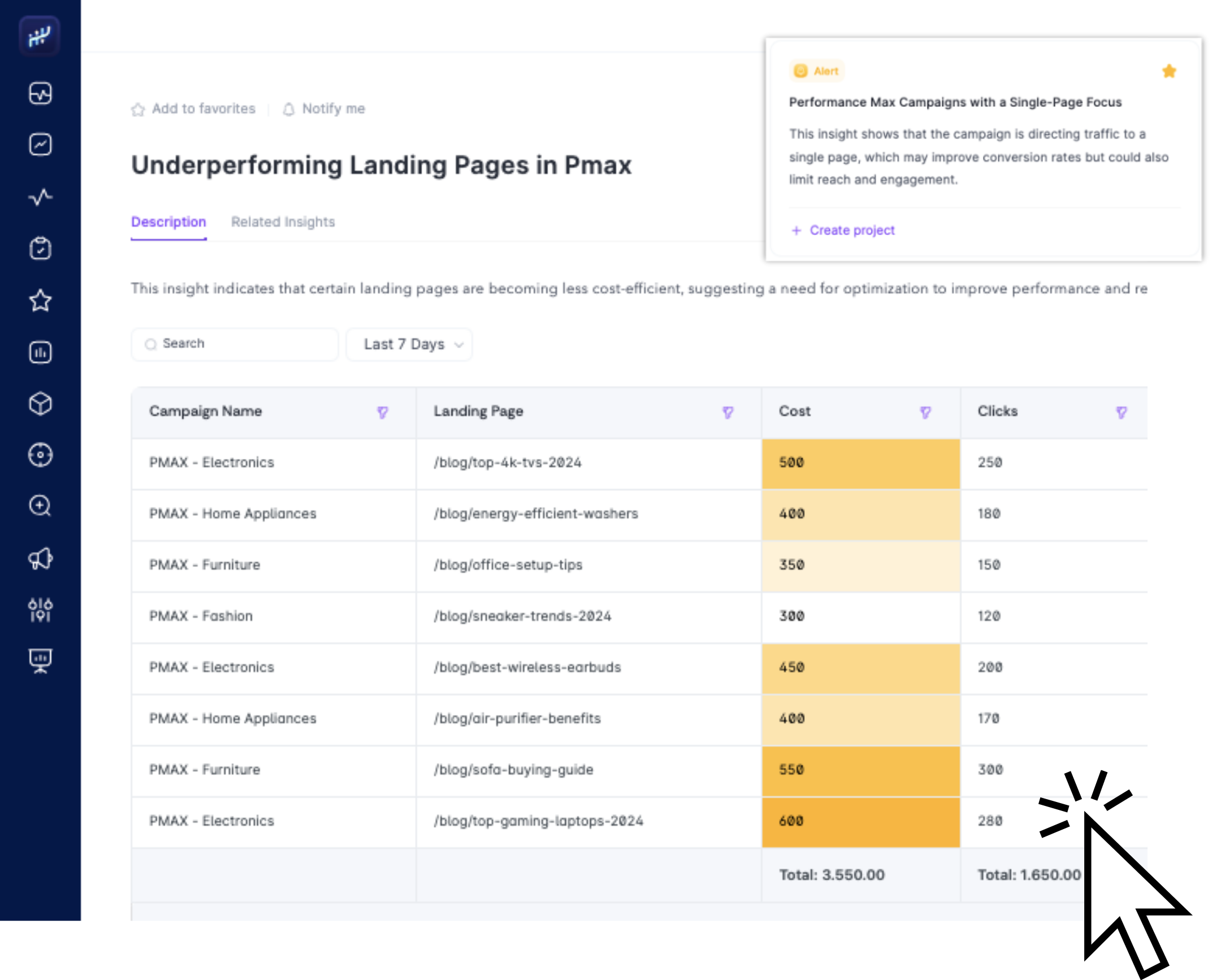This screenshot has height=980, width=1221.
Task: Switch to the Related Insights tab
Action: (x=283, y=222)
